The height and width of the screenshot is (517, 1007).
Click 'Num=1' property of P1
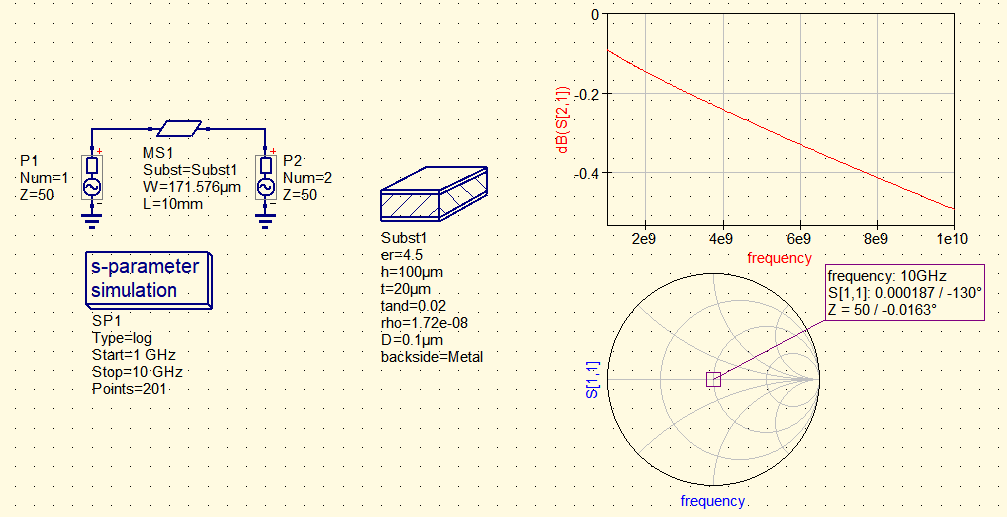point(44,178)
